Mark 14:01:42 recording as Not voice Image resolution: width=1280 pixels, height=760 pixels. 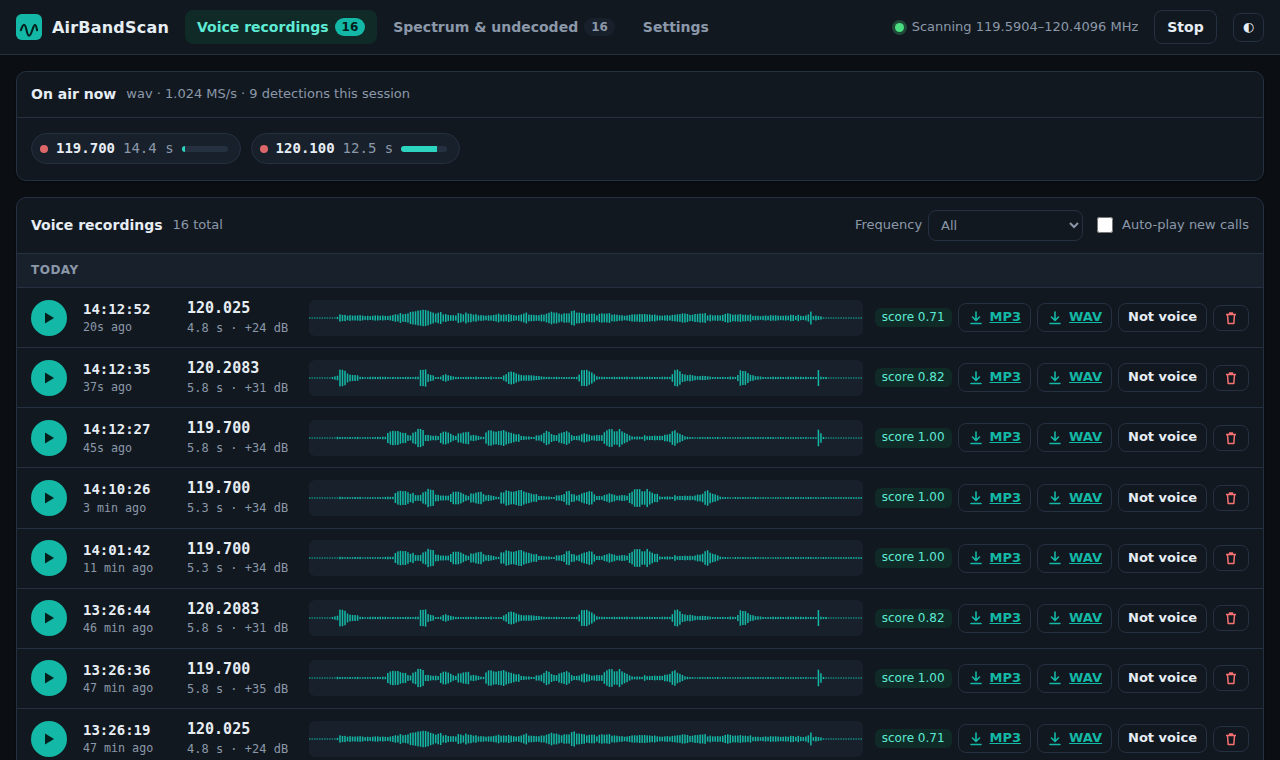pyautogui.click(x=1162, y=558)
